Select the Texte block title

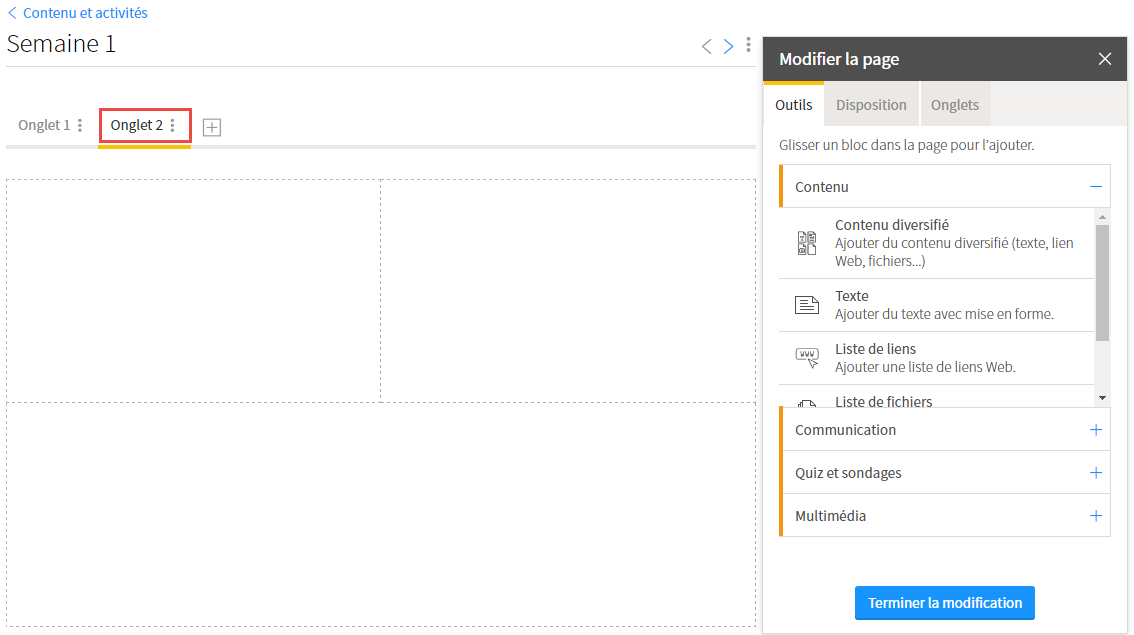click(x=851, y=296)
